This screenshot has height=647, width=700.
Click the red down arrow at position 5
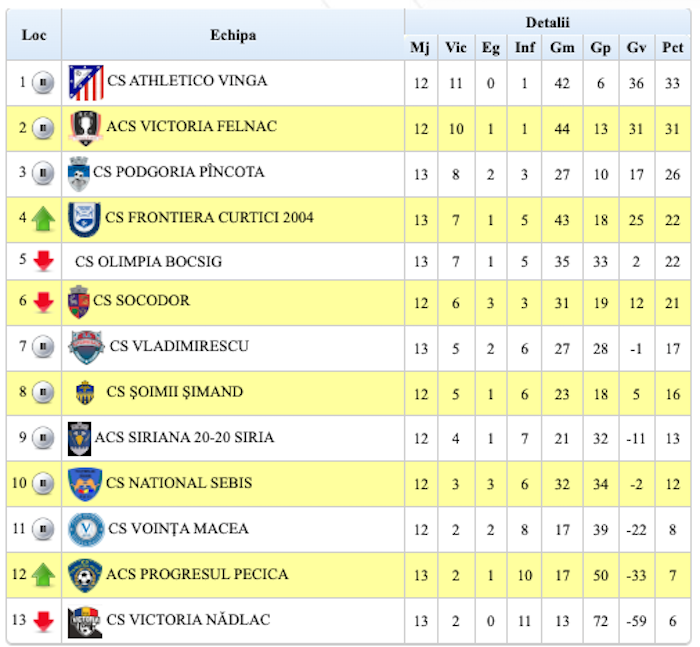(x=42, y=262)
